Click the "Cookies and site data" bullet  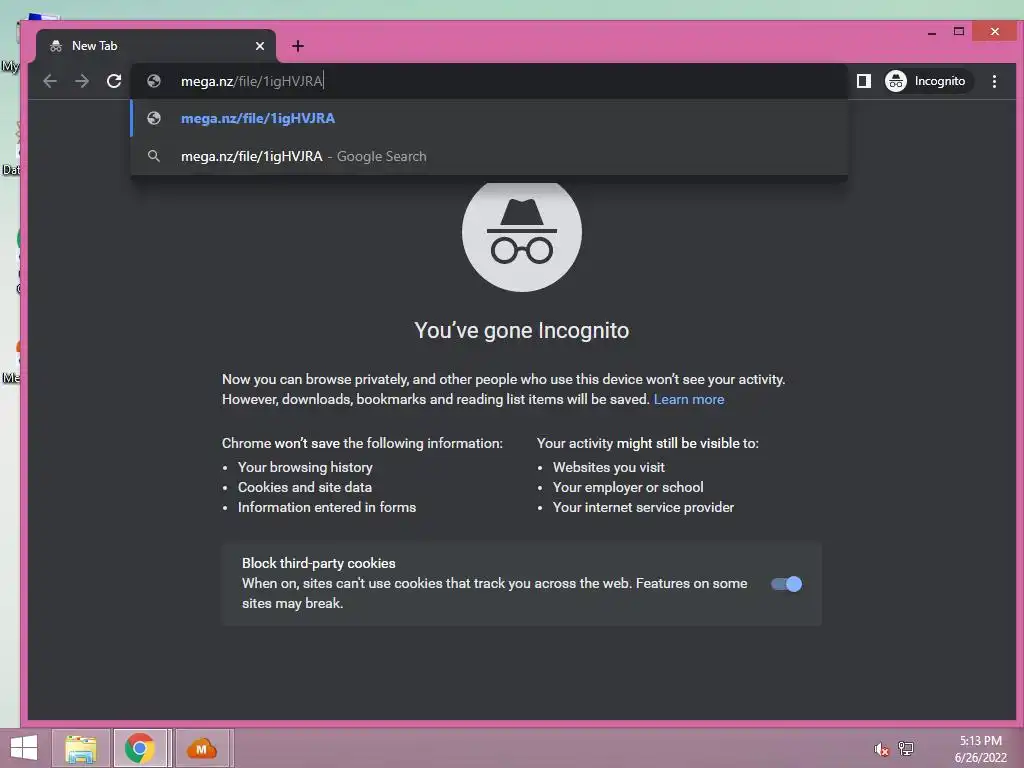tap(305, 487)
